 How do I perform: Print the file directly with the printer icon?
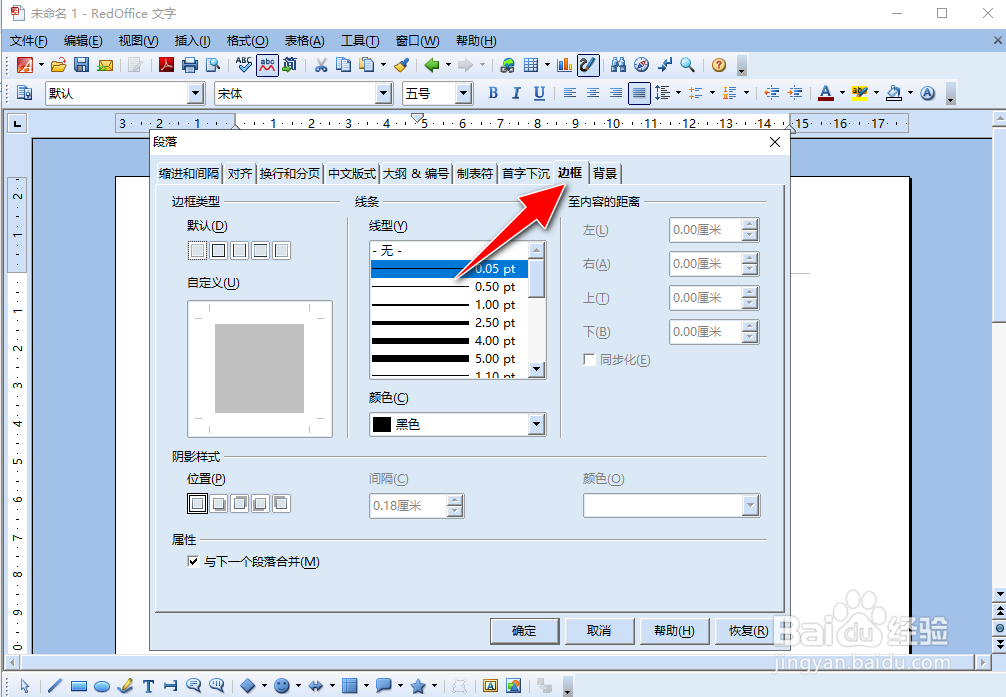(190, 65)
